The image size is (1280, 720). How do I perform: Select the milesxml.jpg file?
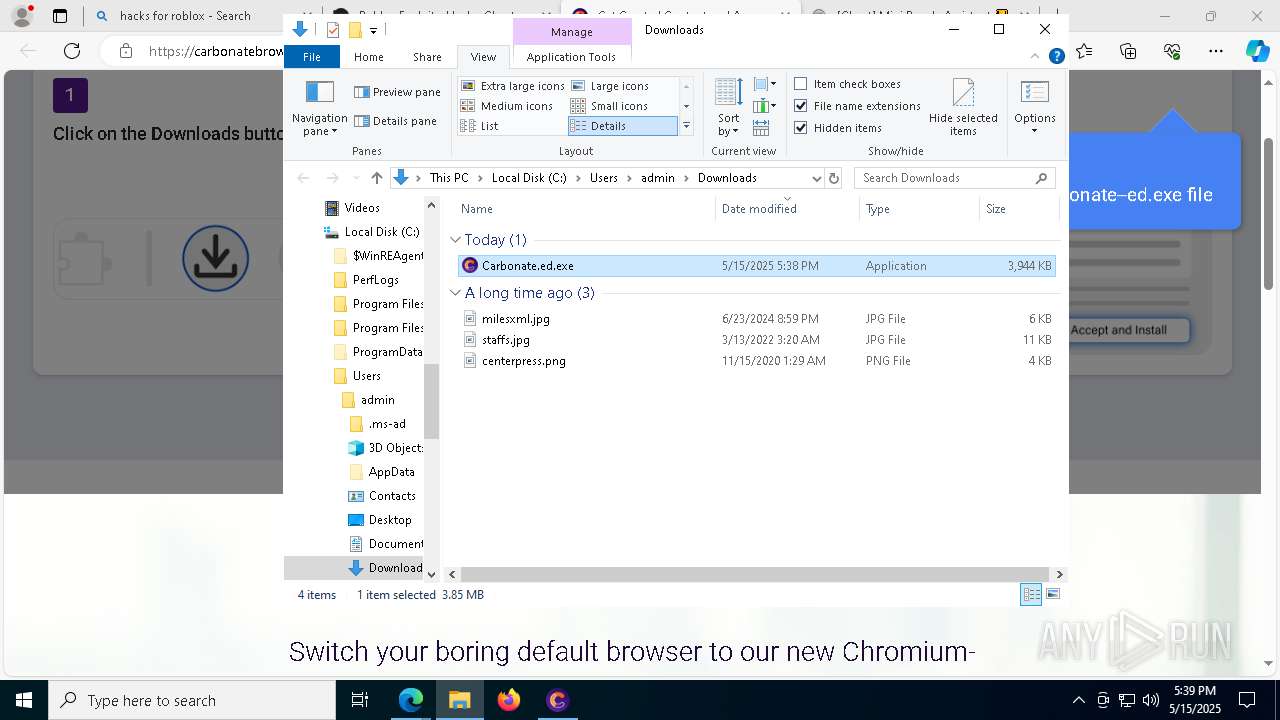(756, 319)
